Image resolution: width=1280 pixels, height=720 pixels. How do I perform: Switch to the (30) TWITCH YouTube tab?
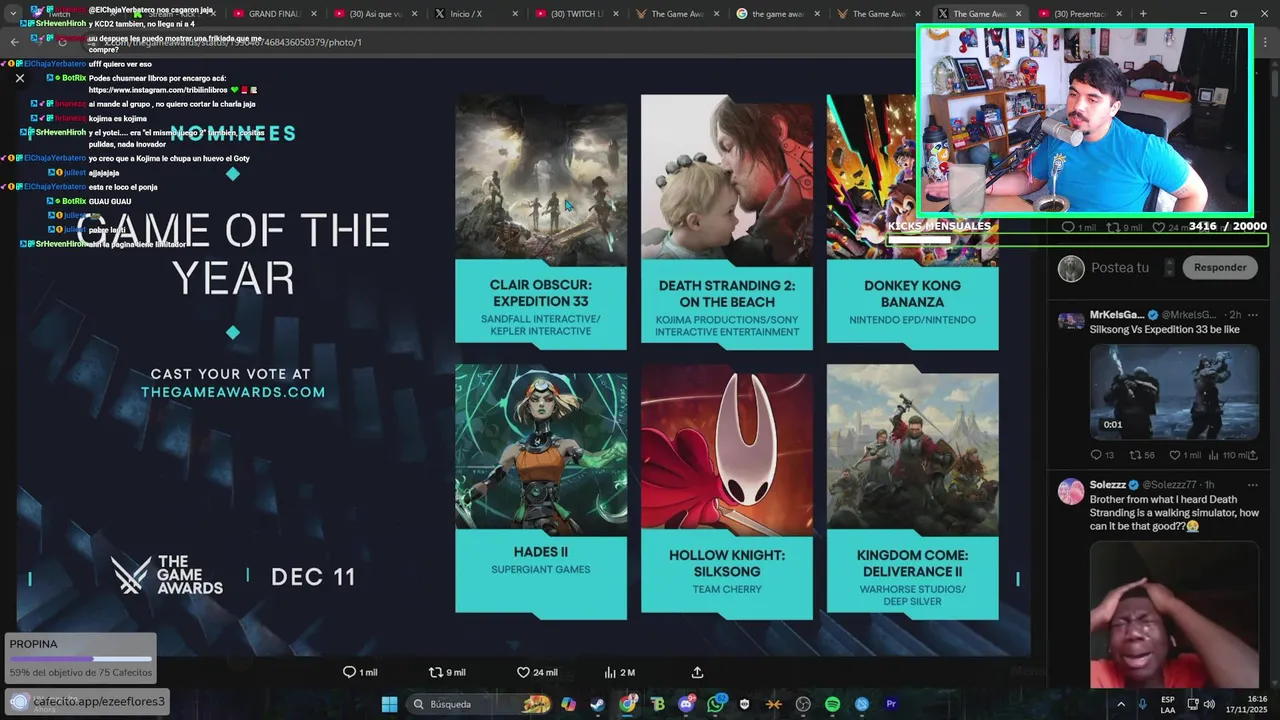click(577, 14)
